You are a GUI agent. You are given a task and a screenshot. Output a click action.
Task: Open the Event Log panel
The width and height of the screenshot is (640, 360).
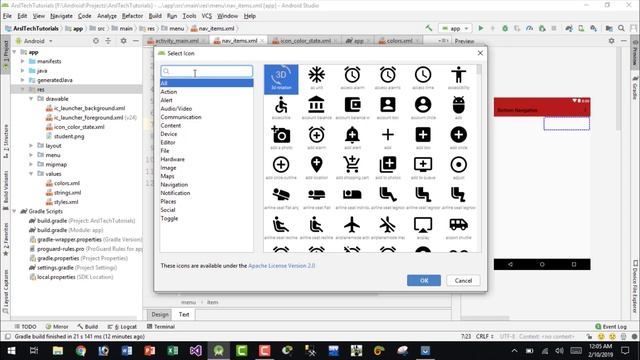pyautogui.click(x=611, y=327)
